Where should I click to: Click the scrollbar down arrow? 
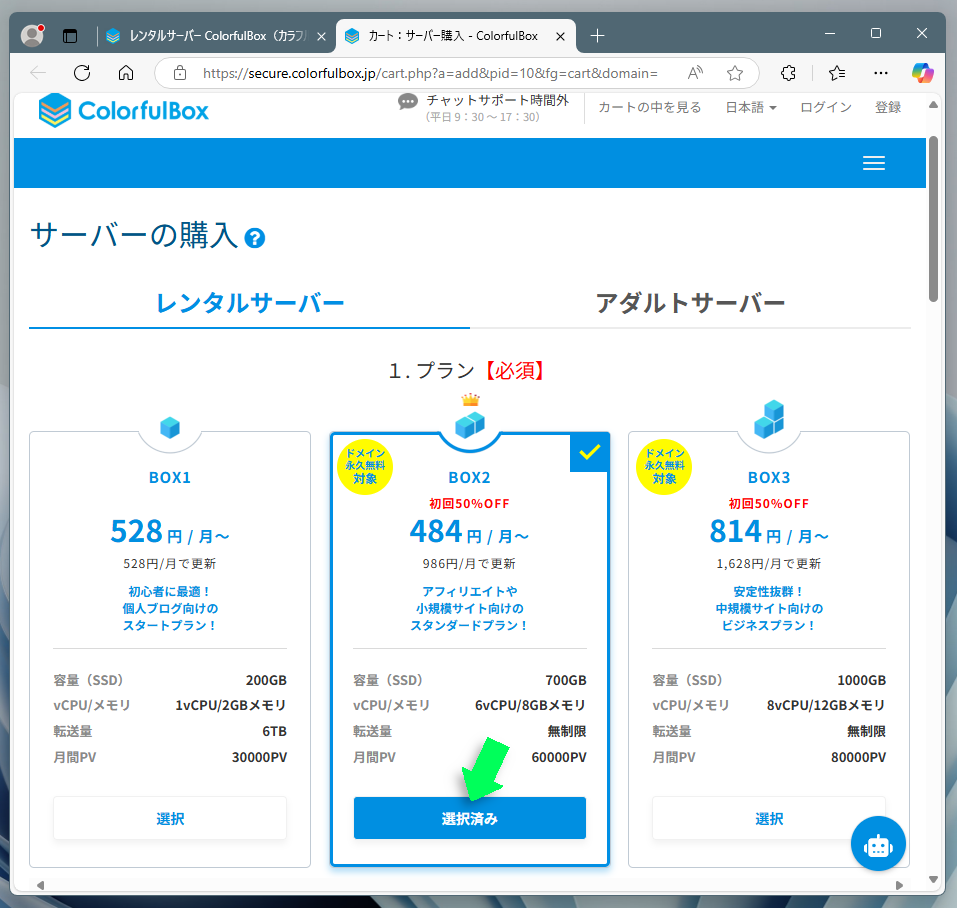[x=933, y=879]
